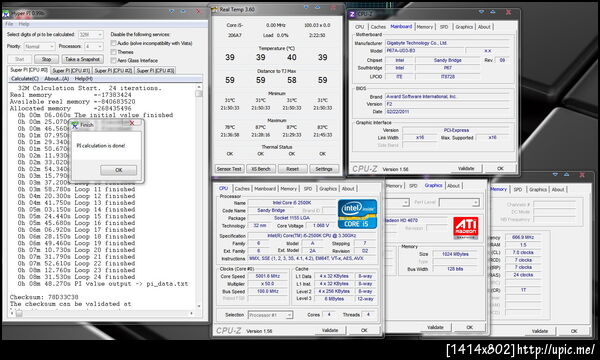Open Memory tab in CPU-Z Mainboard window
Screen dimensions: 600x360
point(425,27)
